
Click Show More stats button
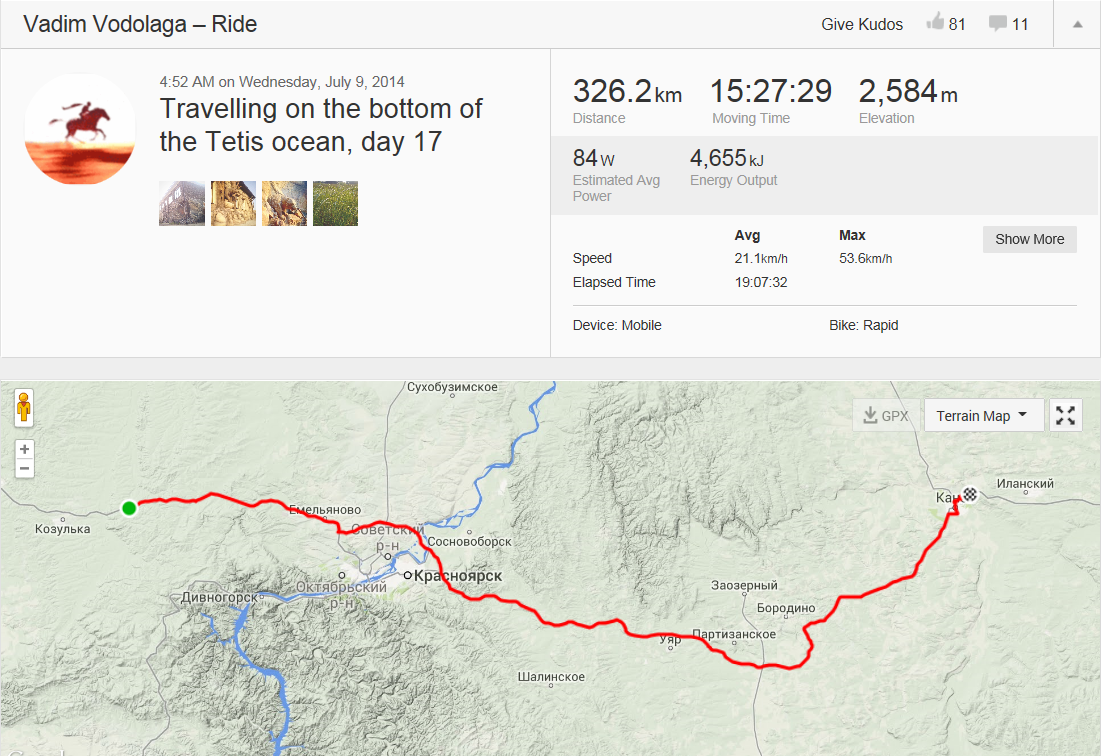pos(1029,240)
